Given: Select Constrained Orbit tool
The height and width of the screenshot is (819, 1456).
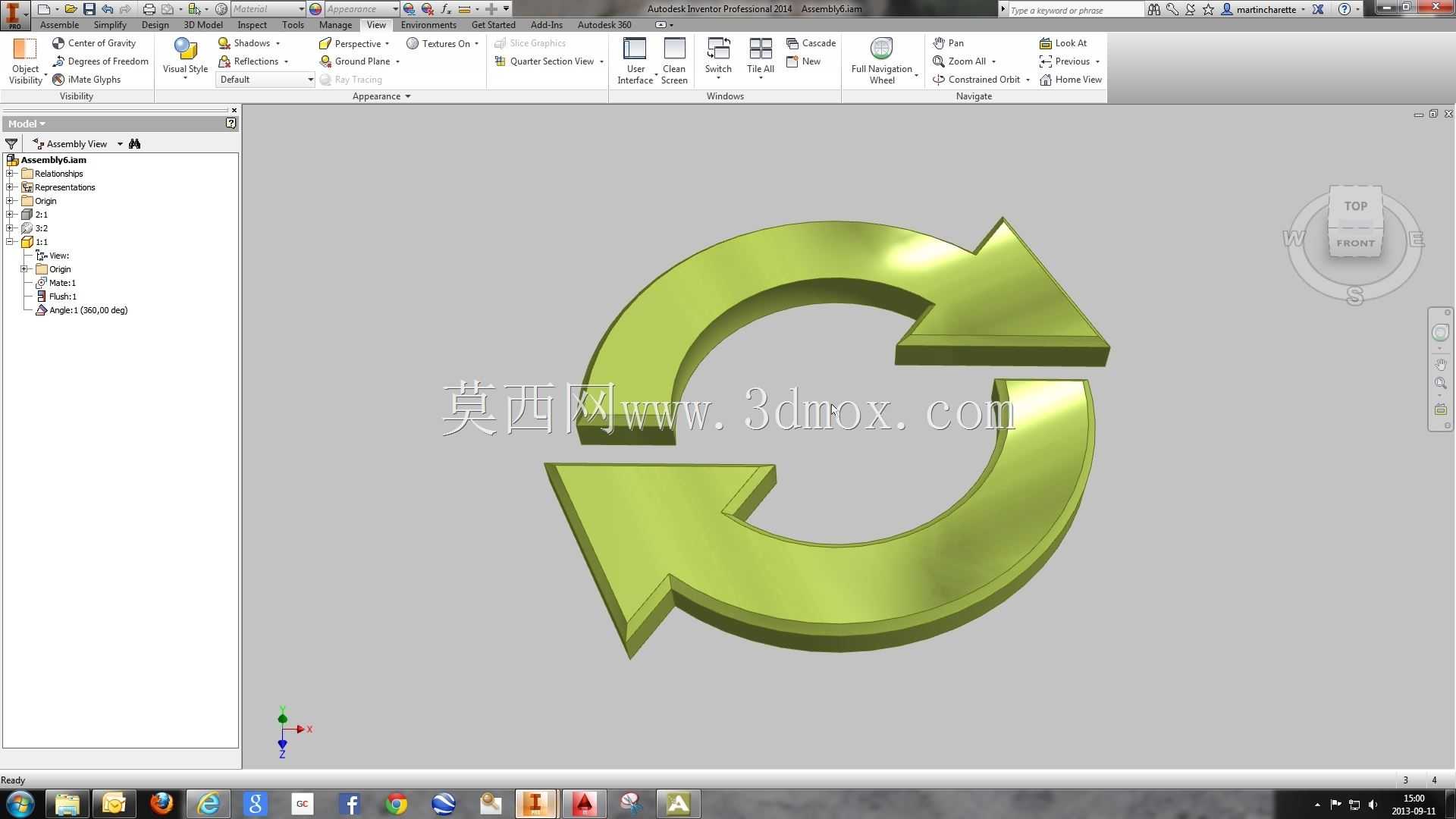Looking at the screenshot, I should click(x=976, y=80).
